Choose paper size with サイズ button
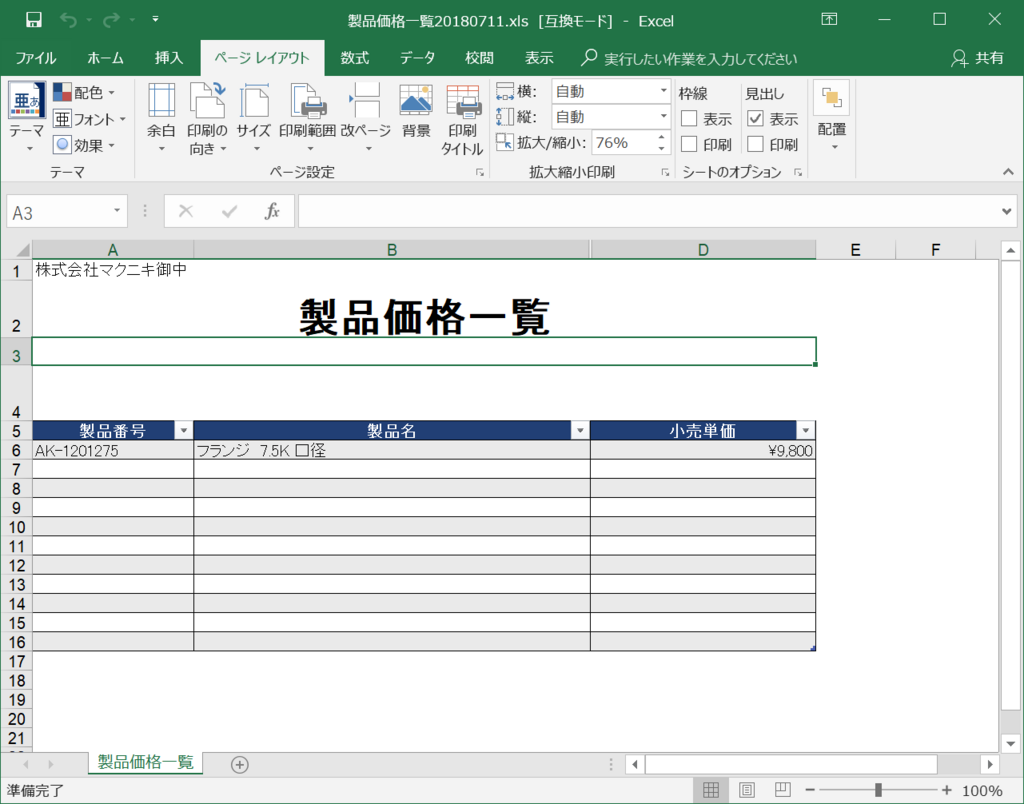The height and width of the screenshot is (804, 1024). coord(254,118)
